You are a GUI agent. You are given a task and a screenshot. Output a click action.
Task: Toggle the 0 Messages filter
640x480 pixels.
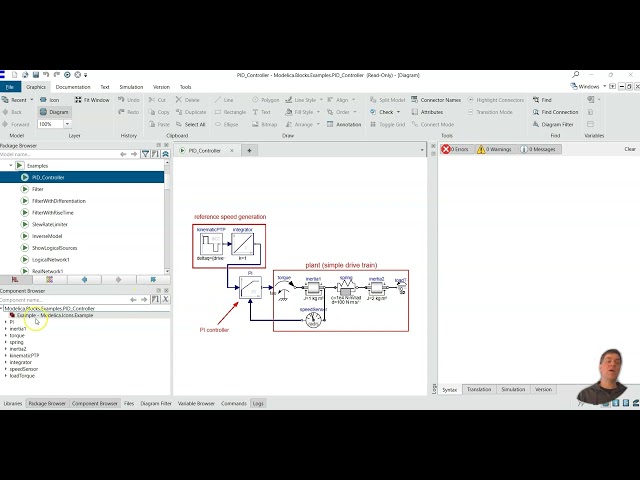538,149
